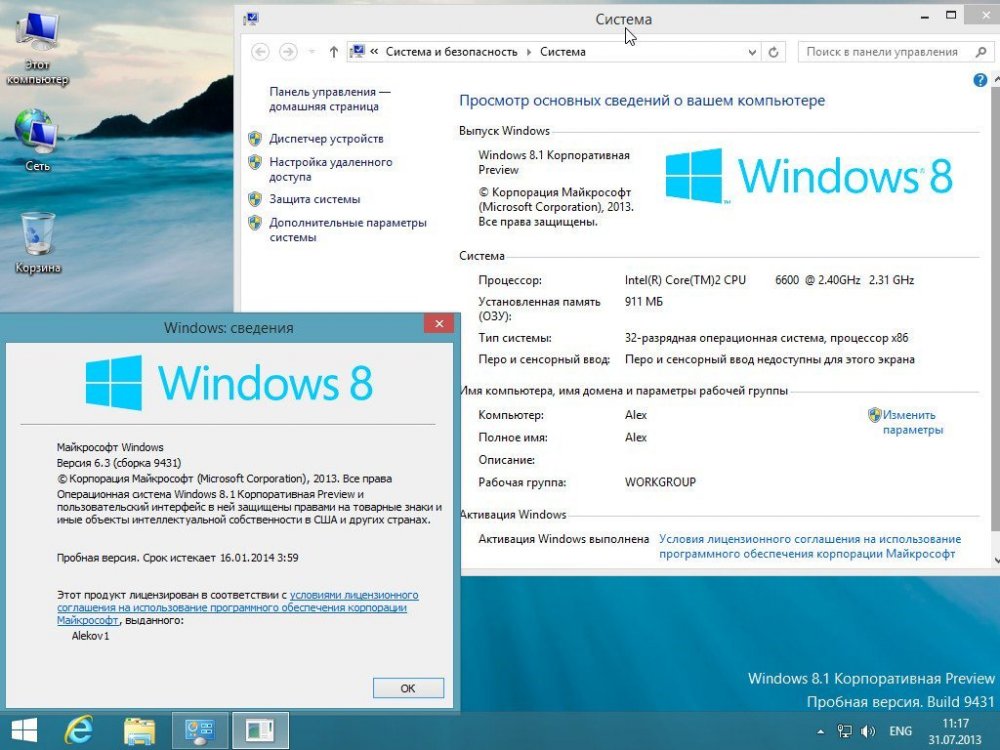The width and height of the screenshot is (1000, 750).
Task: Select the trial expiry date 16.01.2014 3:59
Action: coord(259,557)
